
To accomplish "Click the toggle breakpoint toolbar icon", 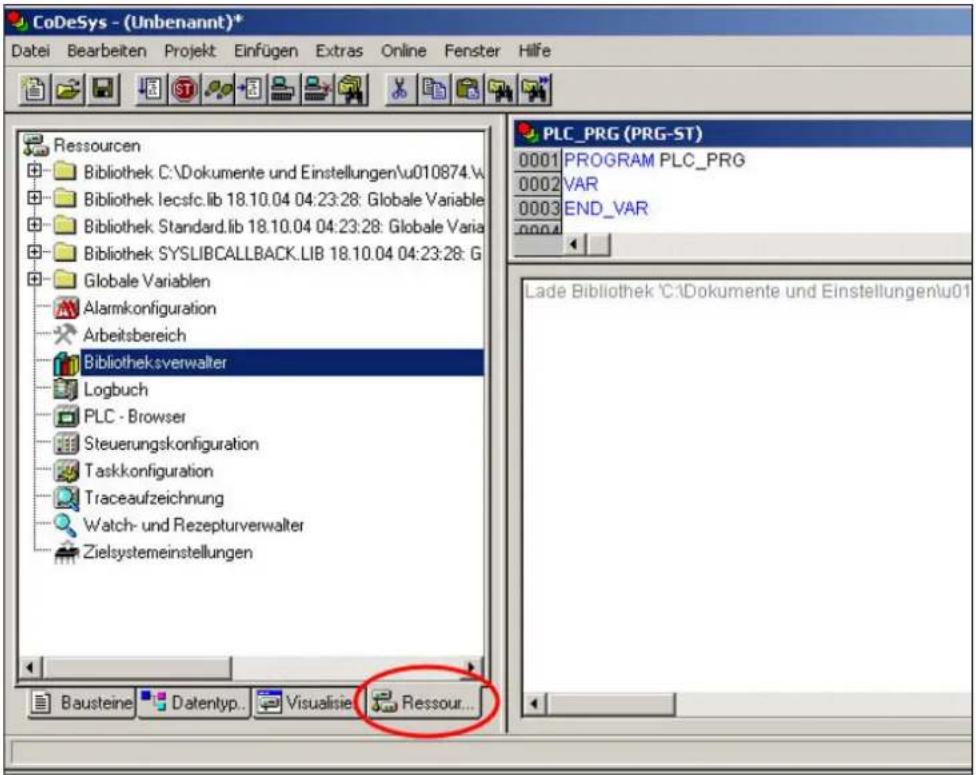I will click(x=251, y=90).
